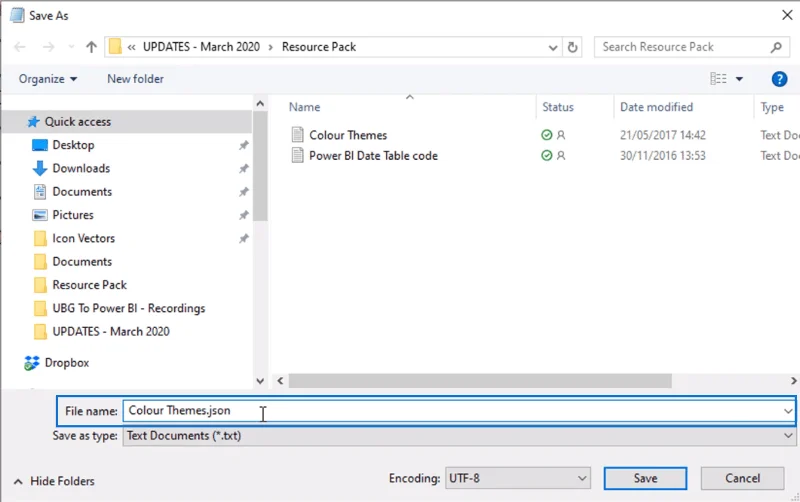Open recent locations dropdown arrow
The height and width of the screenshot is (502, 800).
tap(71, 47)
